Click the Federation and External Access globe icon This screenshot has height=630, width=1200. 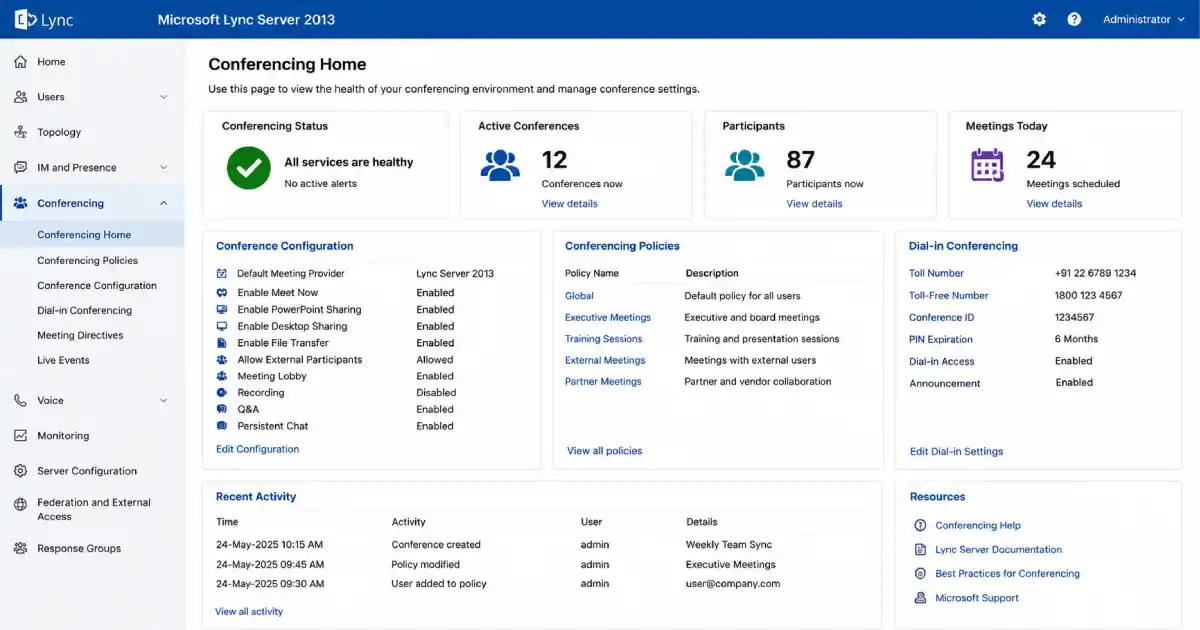pyautogui.click(x=20, y=505)
